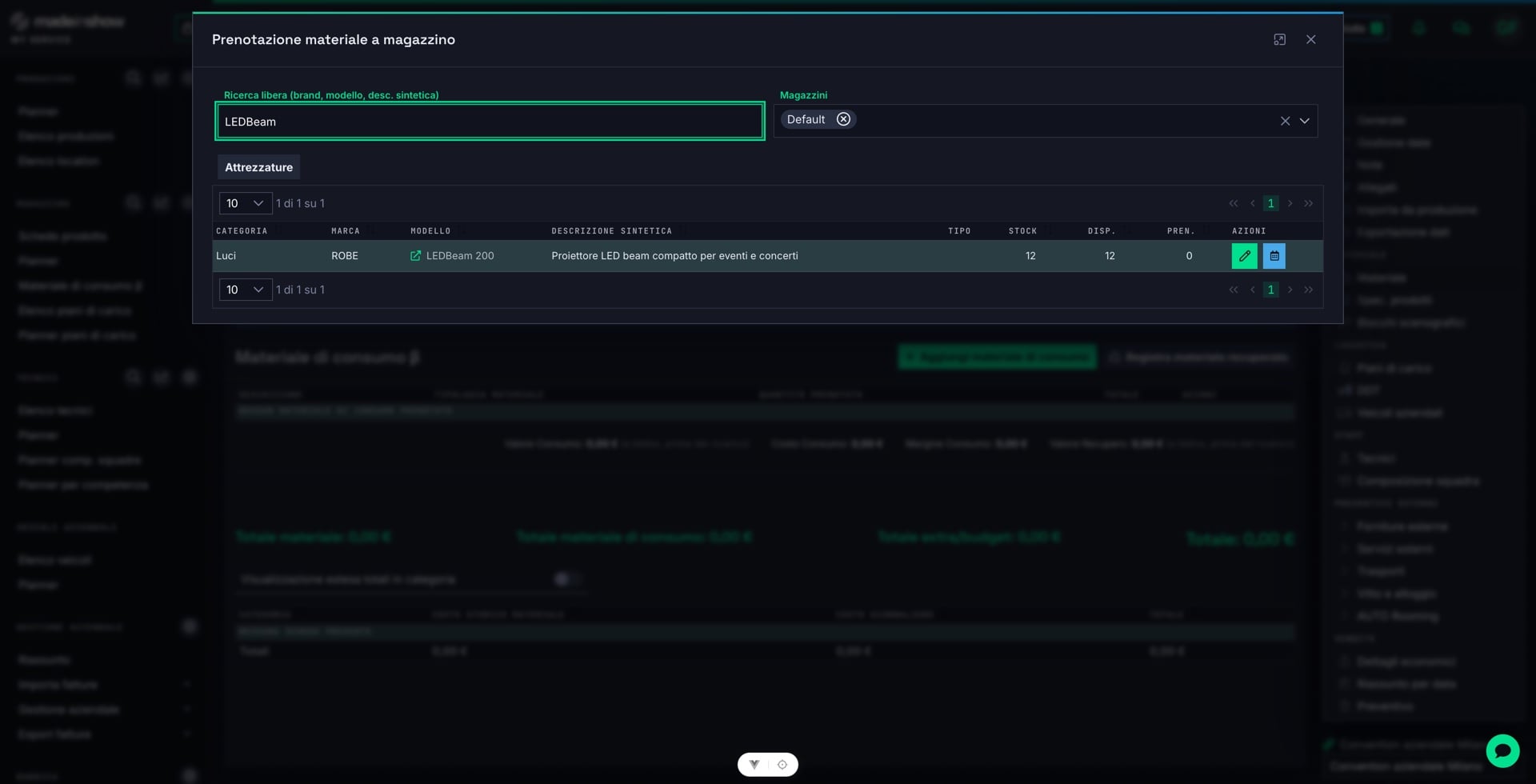Clear all selected Magazzini values

click(x=1285, y=121)
